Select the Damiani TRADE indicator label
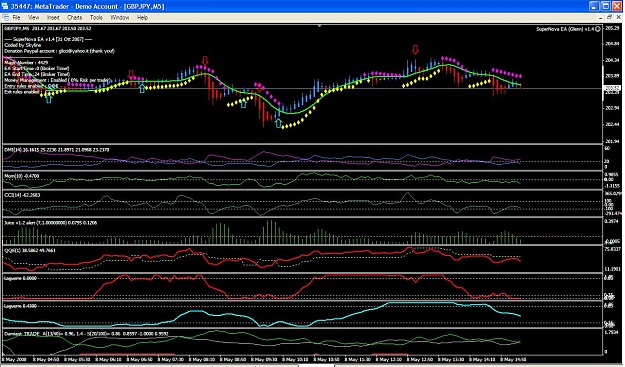This screenshot has width=625, height=367. coord(86,334)
